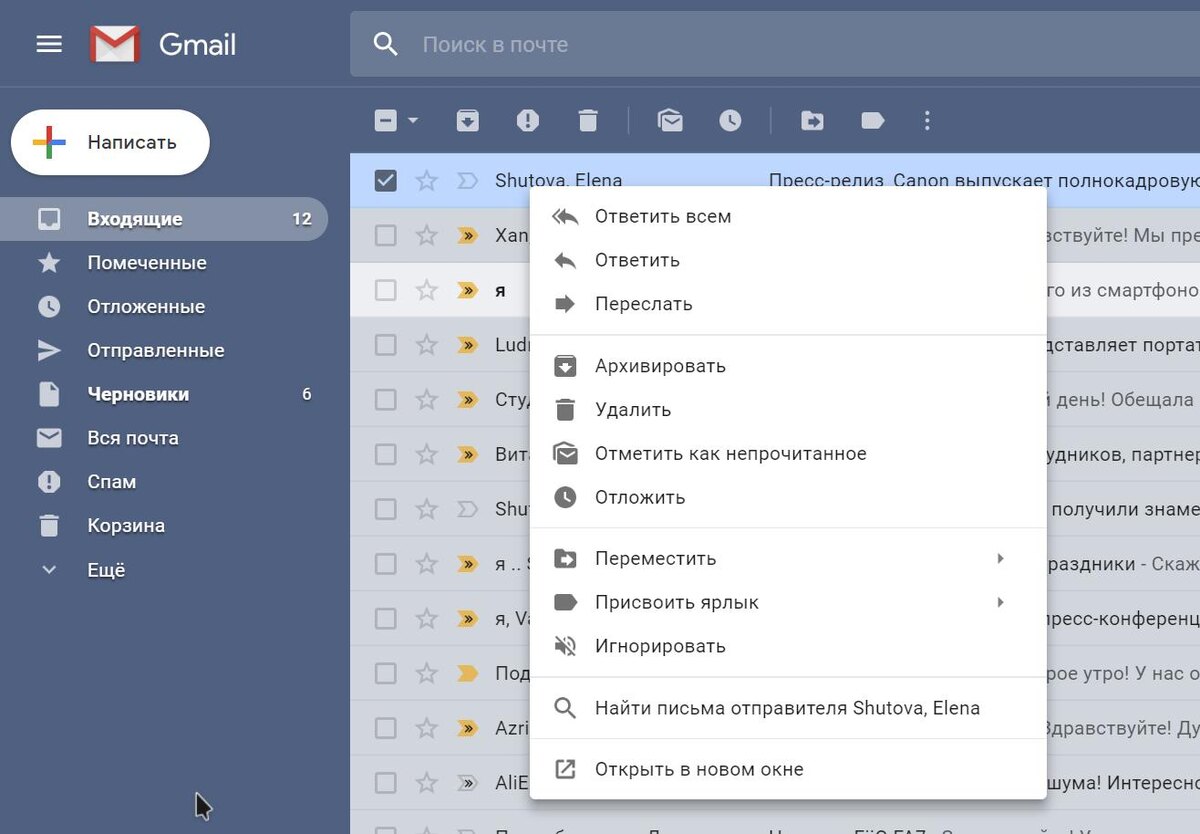Star the Shutova, Elena message in first row
Viewport: 1200px width, 834px height.
[427, 181]
